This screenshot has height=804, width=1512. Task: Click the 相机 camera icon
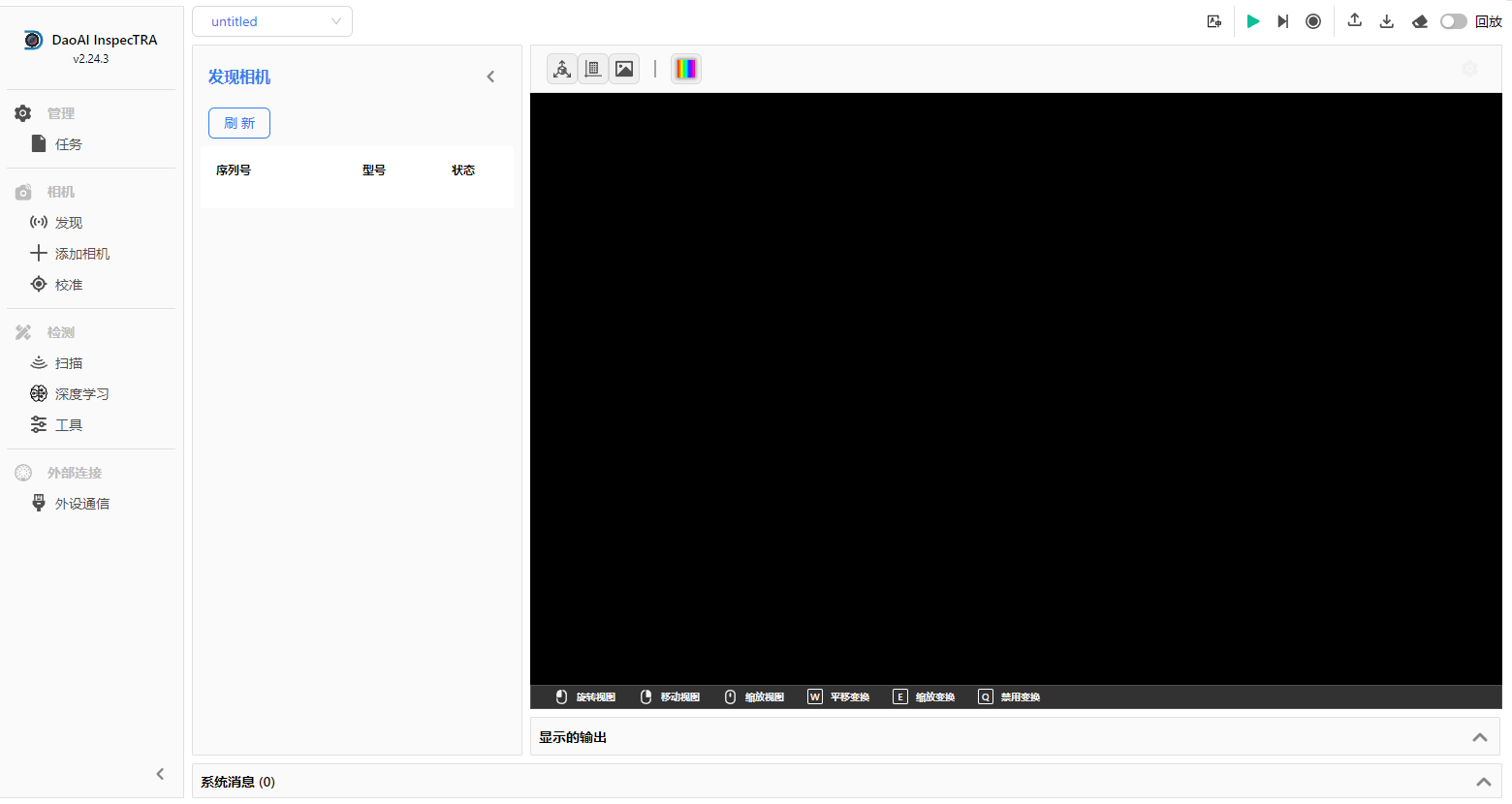23,192
